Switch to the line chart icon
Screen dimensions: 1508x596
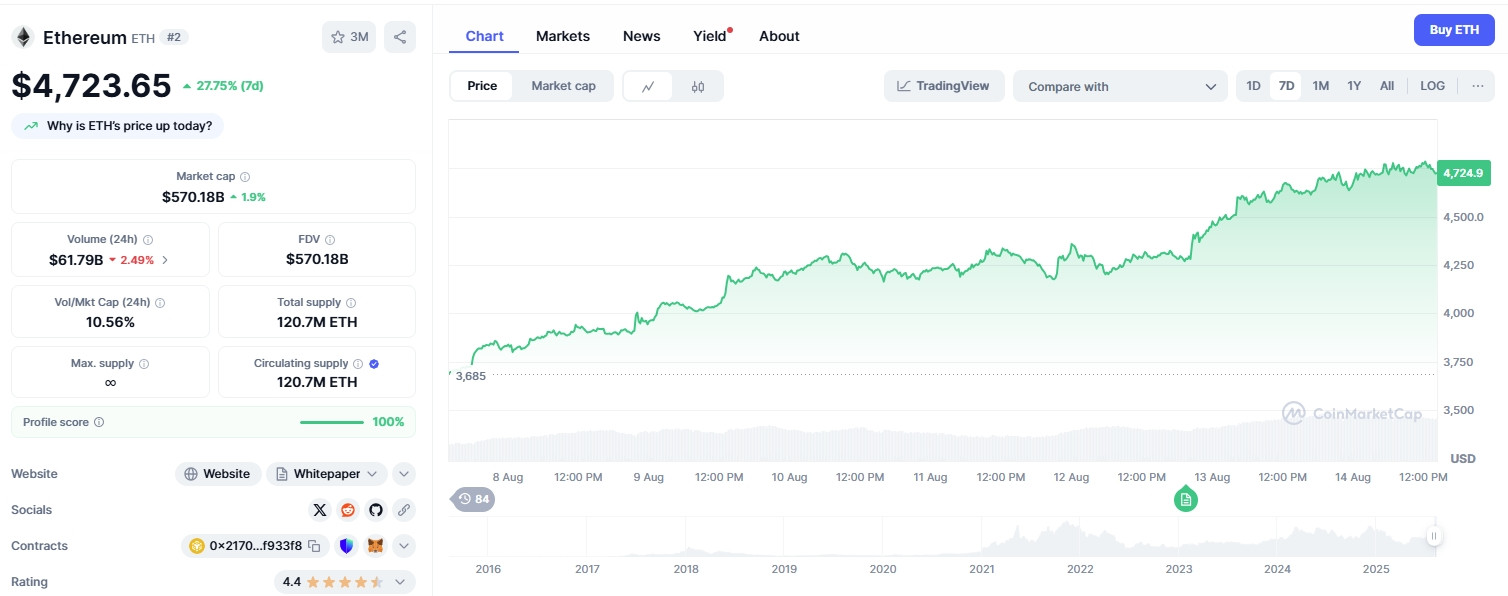(648, 86)
